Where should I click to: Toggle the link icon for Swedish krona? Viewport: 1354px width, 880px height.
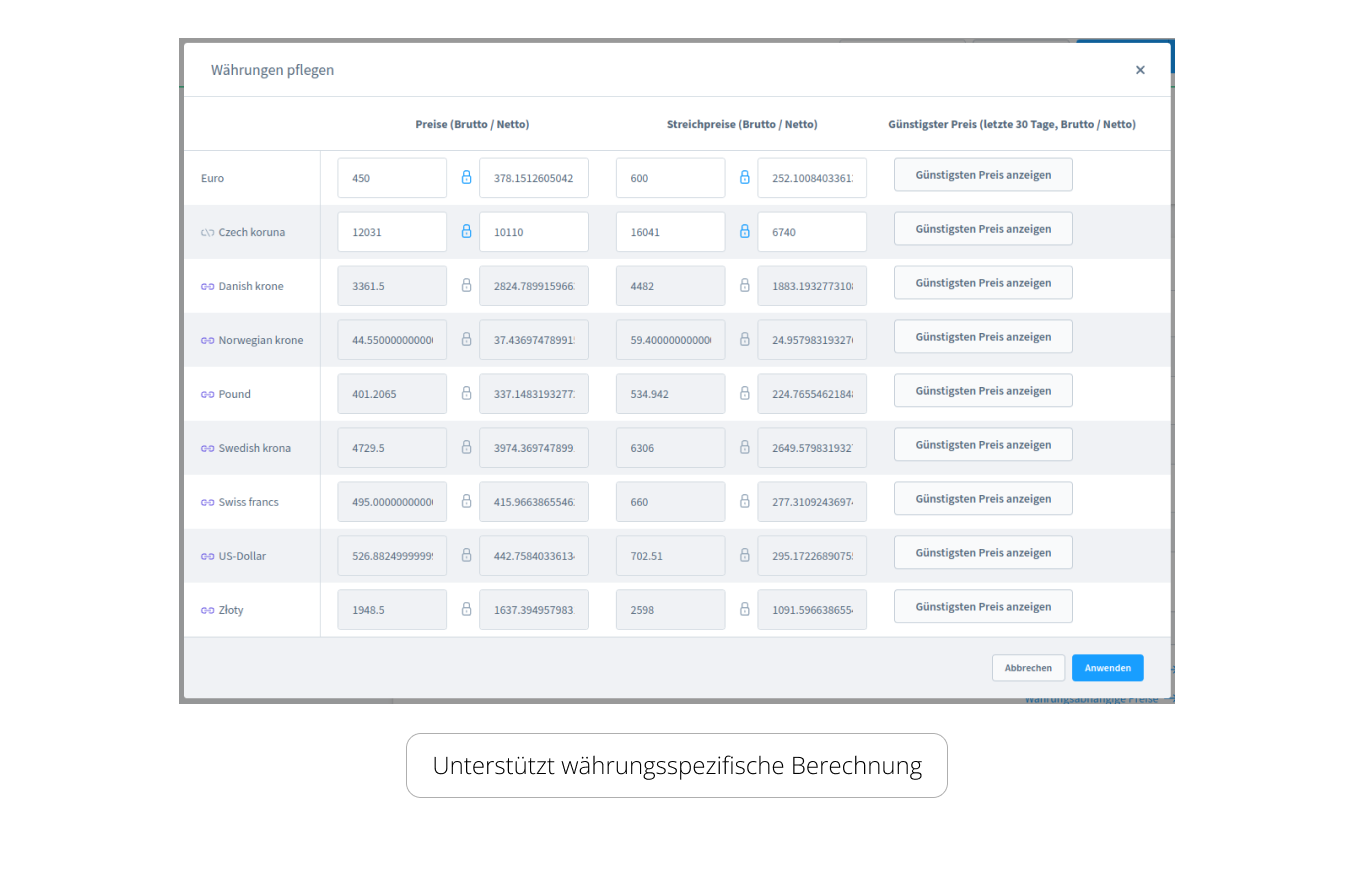(207, 449)
